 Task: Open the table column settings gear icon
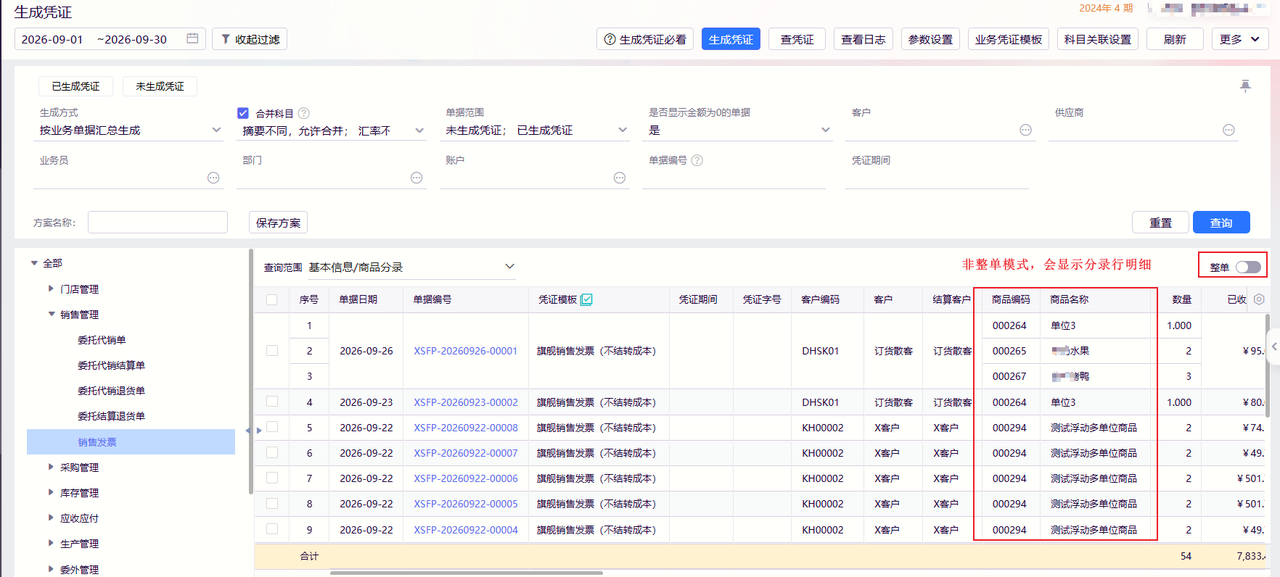1259,299
